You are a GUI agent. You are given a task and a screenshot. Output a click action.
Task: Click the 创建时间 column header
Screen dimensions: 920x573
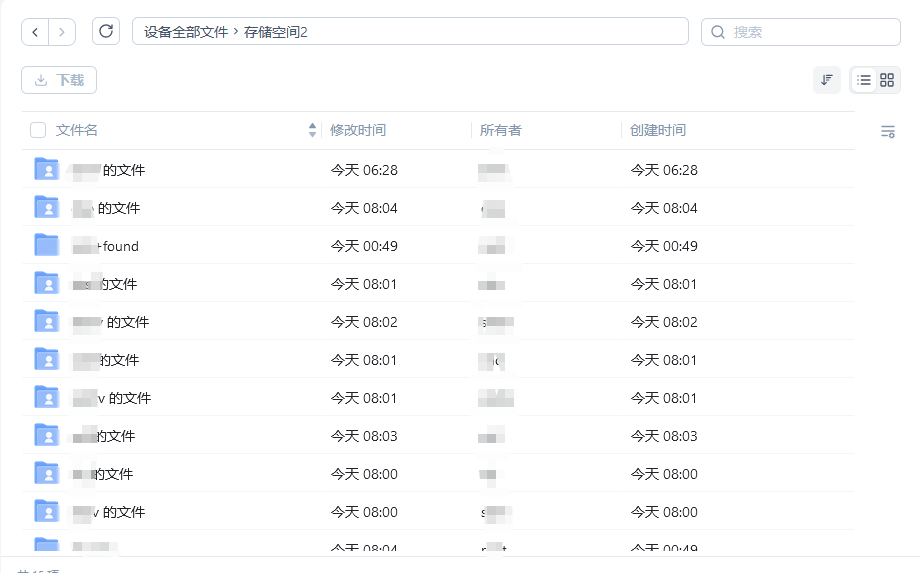tap(658, 130)
